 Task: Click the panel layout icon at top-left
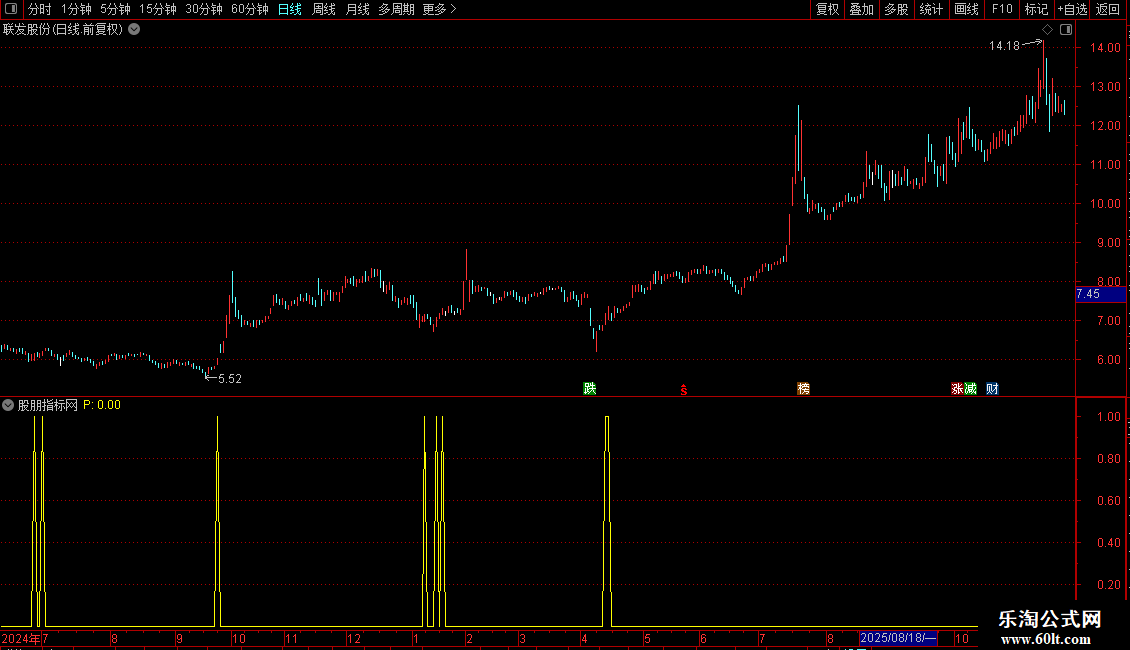coord(11,9)
